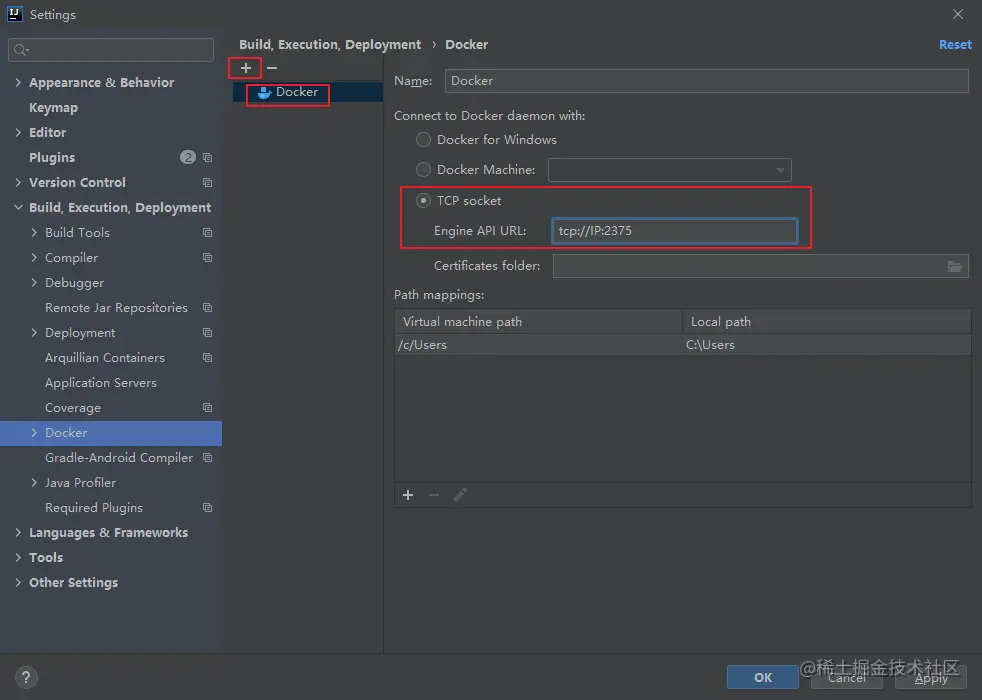Image resolution: width=982 pixels, height=700 pixels.
Task: Click the IntelliJ logo in title bar
Action: point(15,14)
